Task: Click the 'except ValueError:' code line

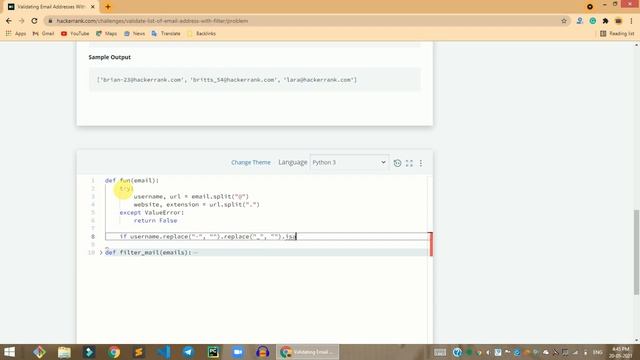Action: click(x=152, y=213)
